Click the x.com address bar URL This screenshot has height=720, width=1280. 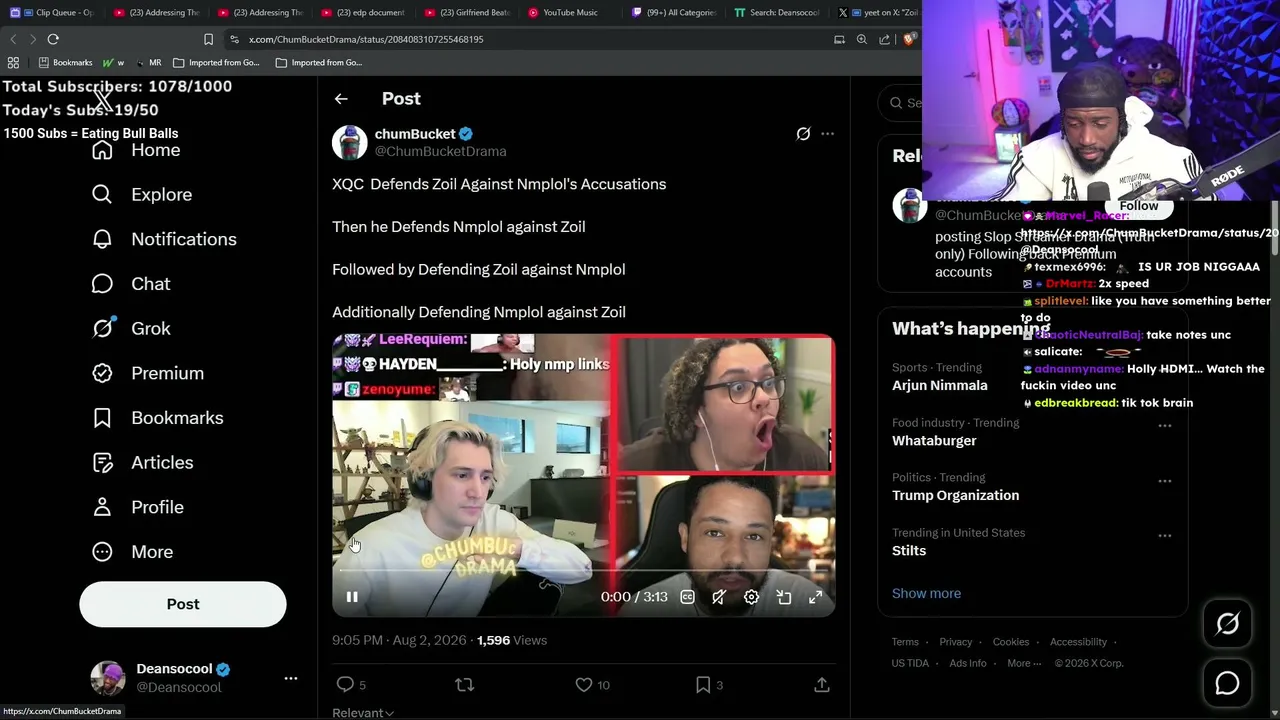click(x=366, y=39)
